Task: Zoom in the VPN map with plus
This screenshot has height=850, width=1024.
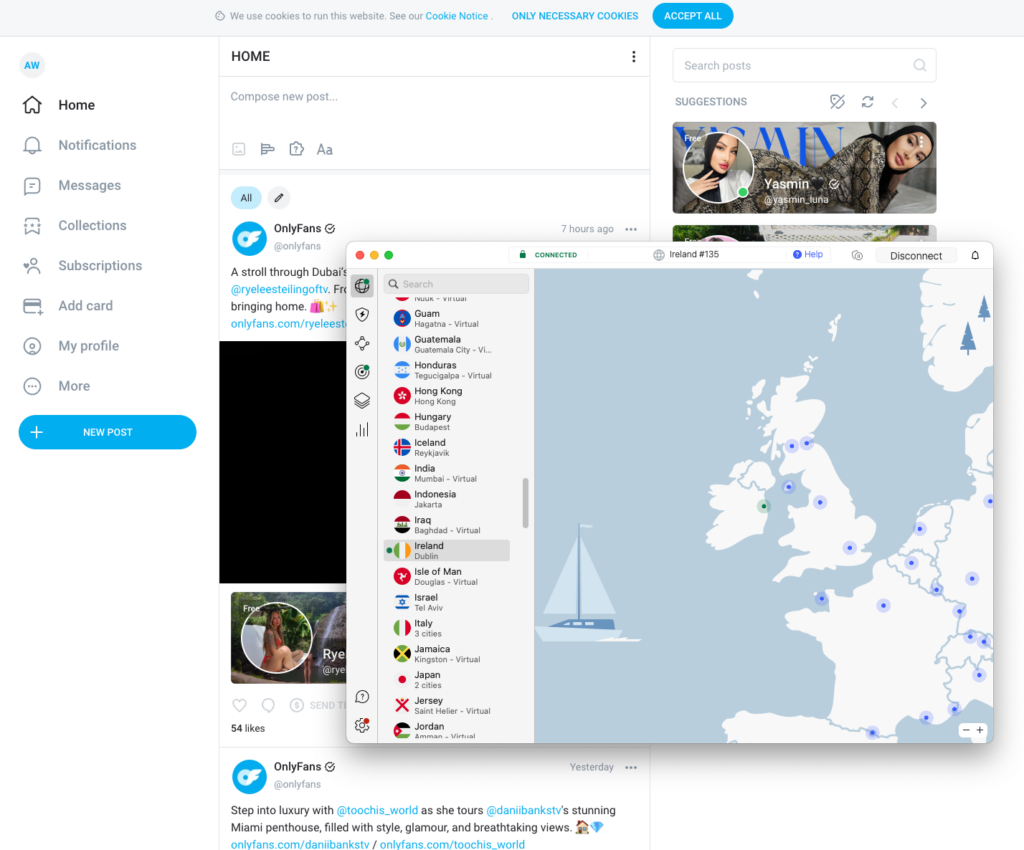Action: point(980,730)
